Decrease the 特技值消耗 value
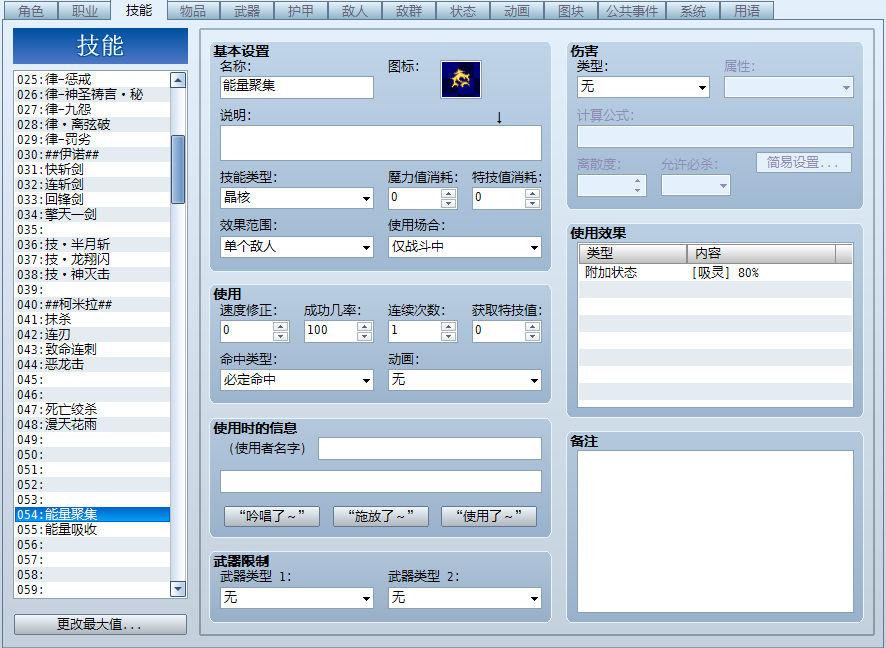 coord(532,203)
